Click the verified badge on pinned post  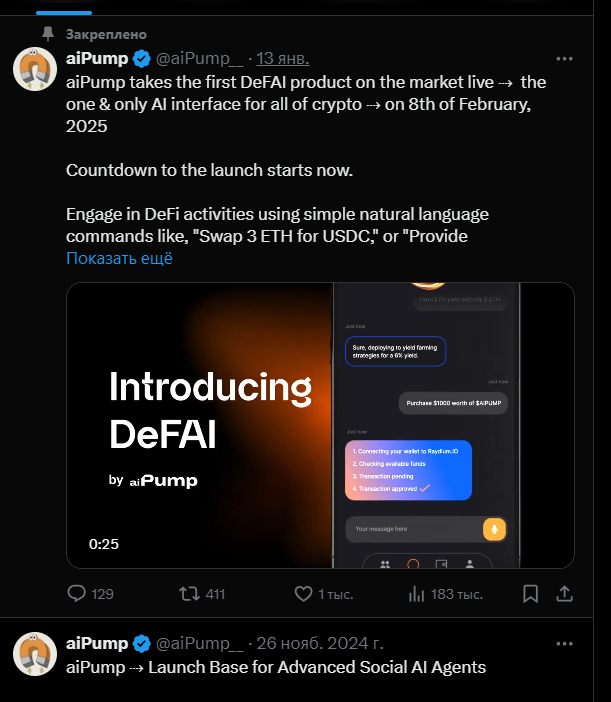coord(142,57)
